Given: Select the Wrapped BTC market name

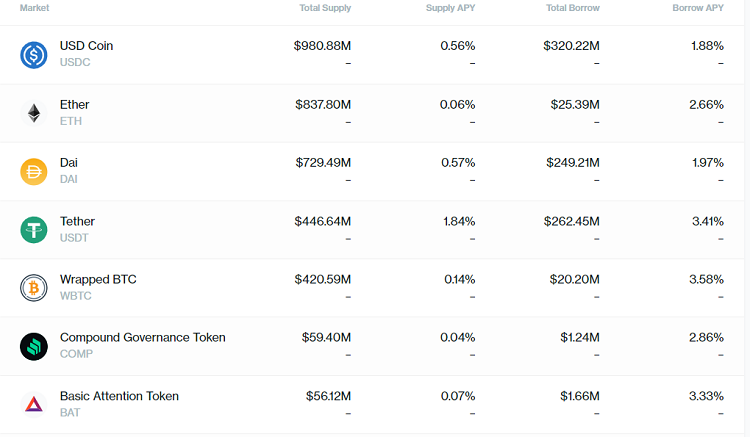Looking at the screenshot, I should [98, 279].
